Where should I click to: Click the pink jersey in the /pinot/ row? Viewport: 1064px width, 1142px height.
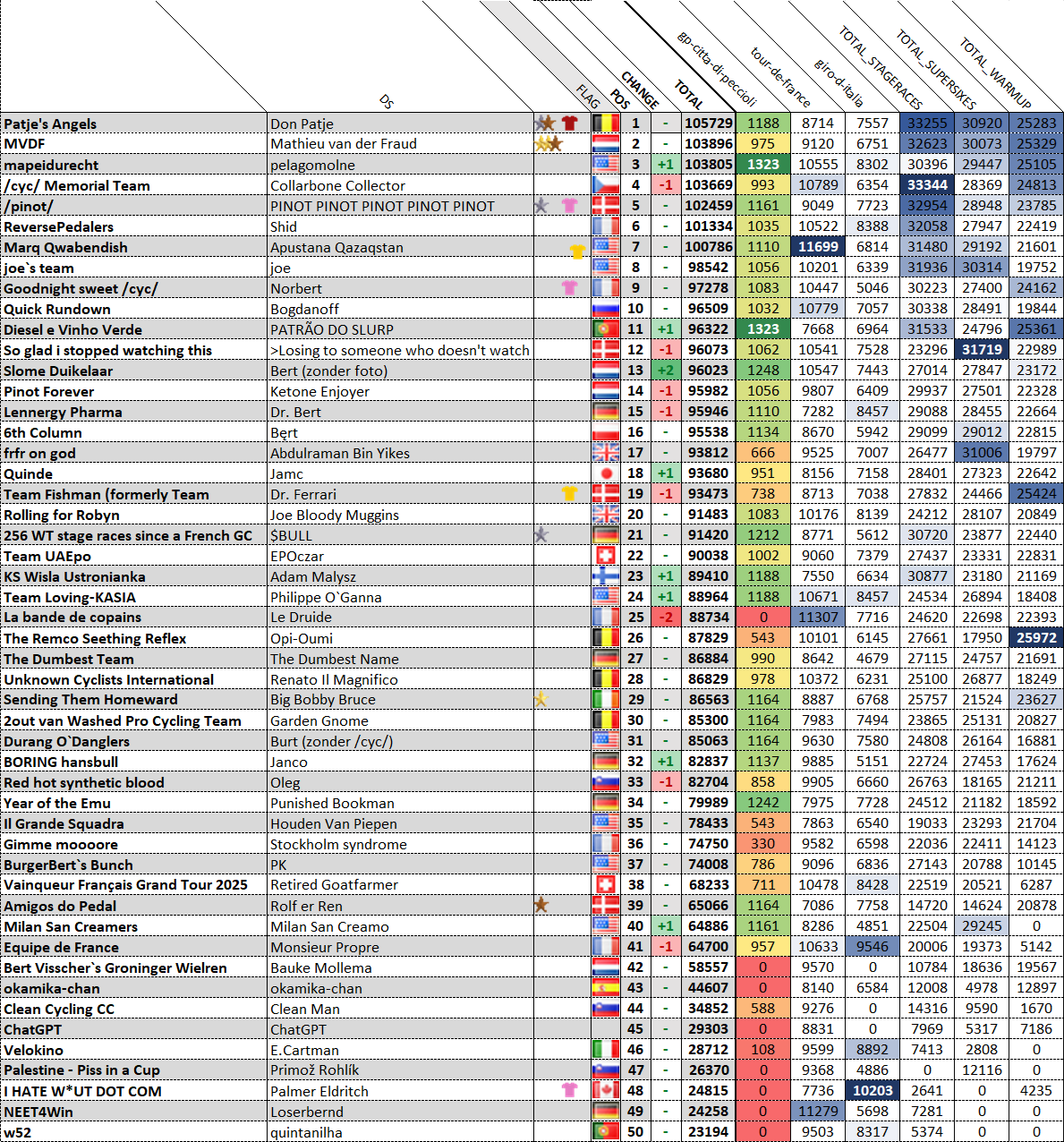click(x=569, y=206)
